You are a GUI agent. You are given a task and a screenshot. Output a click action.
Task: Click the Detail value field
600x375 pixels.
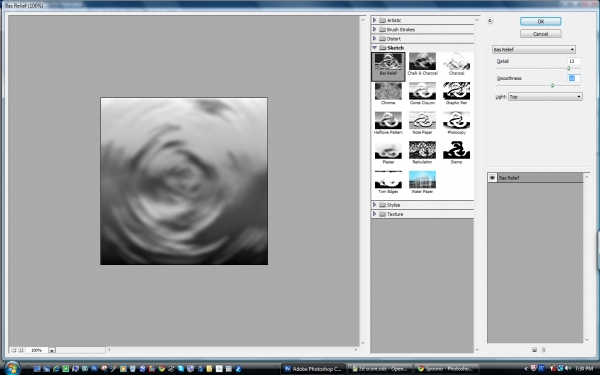click(573, 61)
